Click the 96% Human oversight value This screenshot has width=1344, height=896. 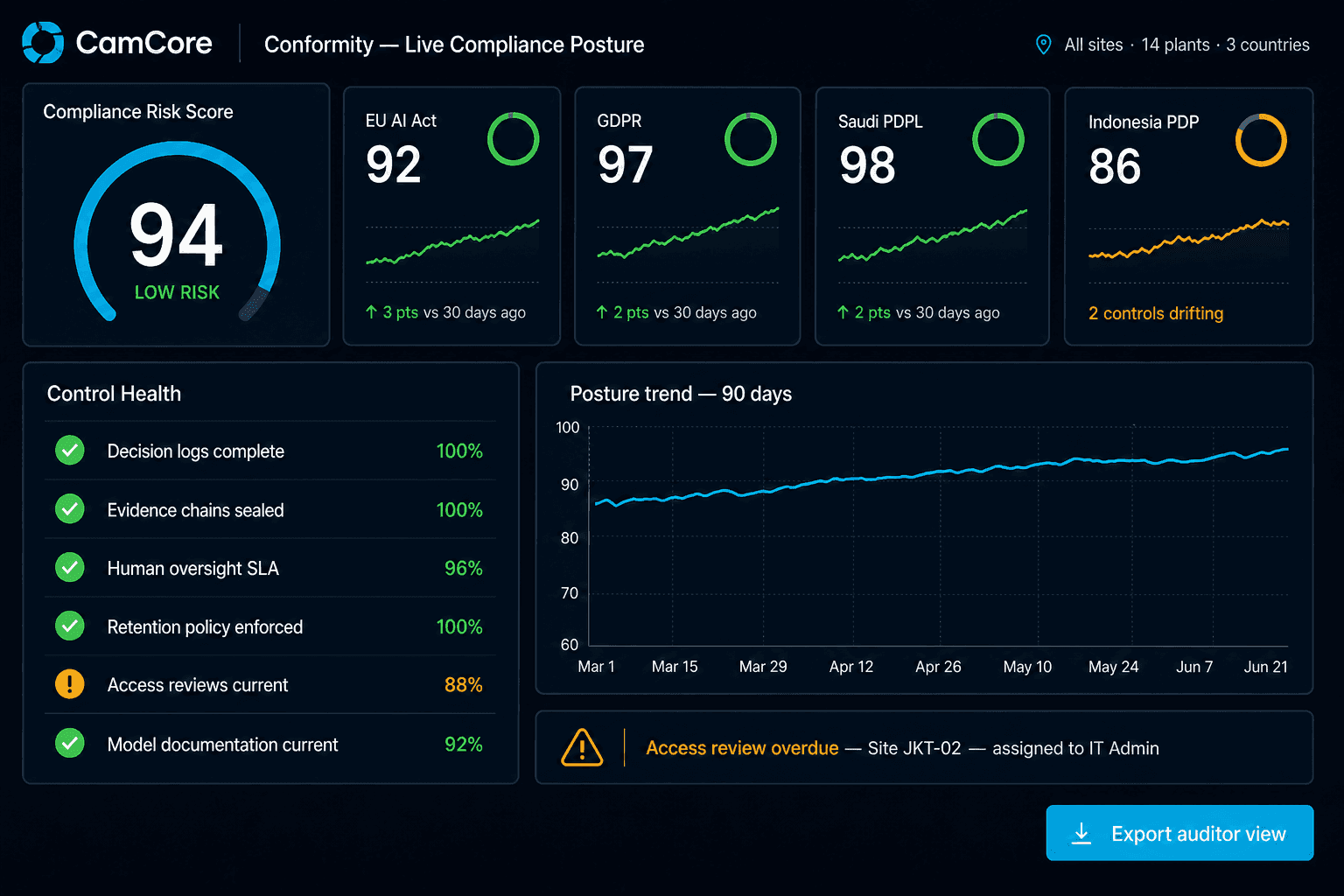pos(464,568)
